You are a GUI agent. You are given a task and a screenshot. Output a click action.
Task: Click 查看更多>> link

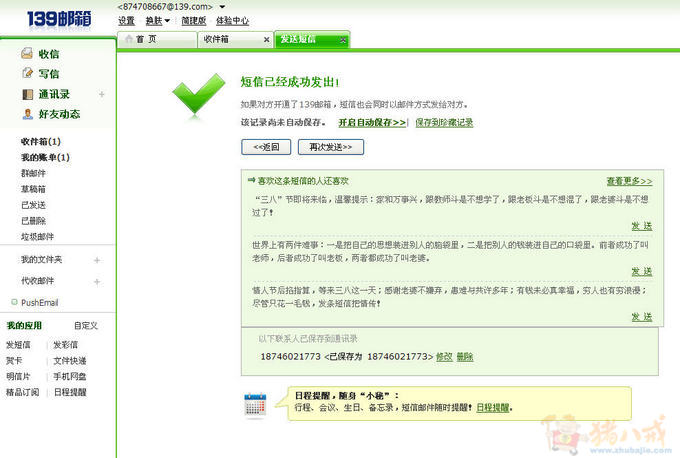(629, 181)
